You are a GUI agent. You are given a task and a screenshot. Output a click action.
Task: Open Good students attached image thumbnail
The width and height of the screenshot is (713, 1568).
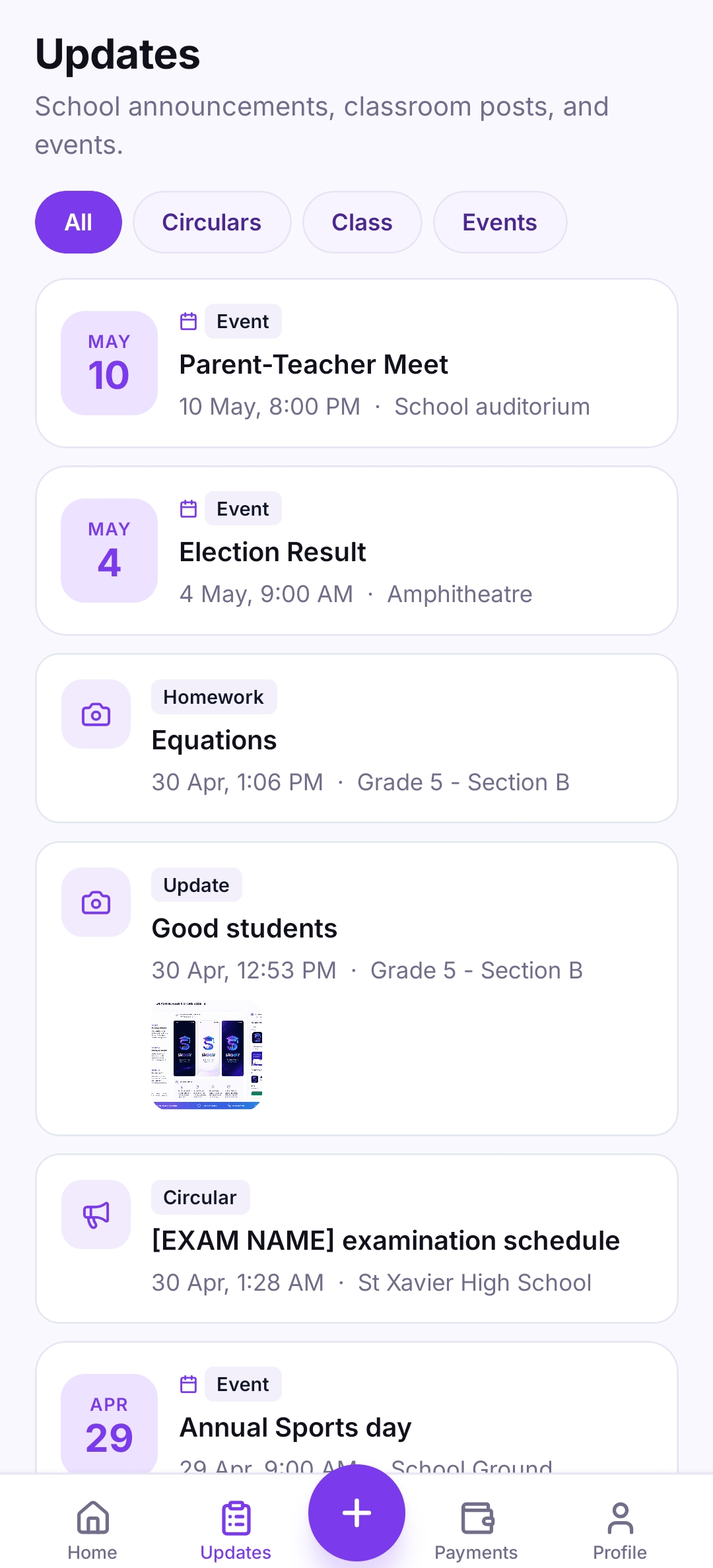[x=207, y=1054]
